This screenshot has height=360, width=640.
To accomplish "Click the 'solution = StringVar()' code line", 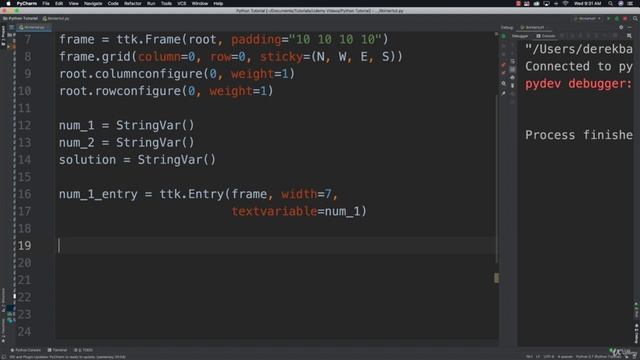I will coord(137,160).
